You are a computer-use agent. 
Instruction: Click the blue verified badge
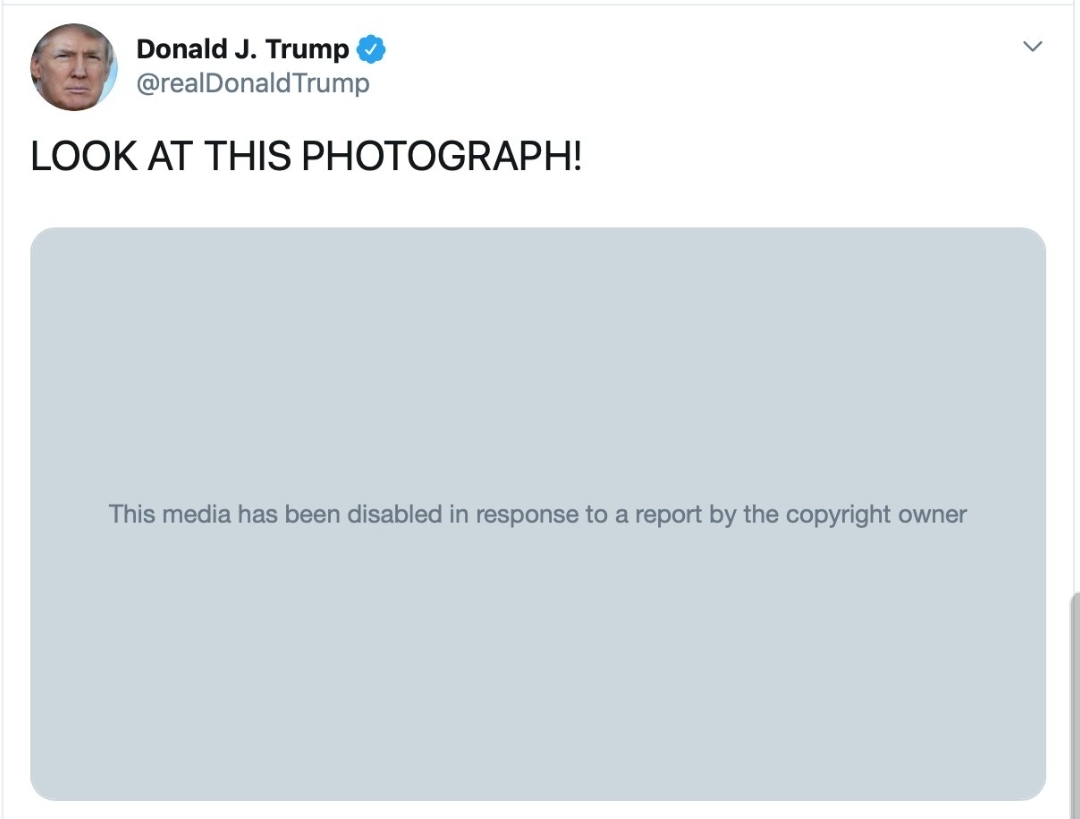pyautogui.click(x=372, y=48)
